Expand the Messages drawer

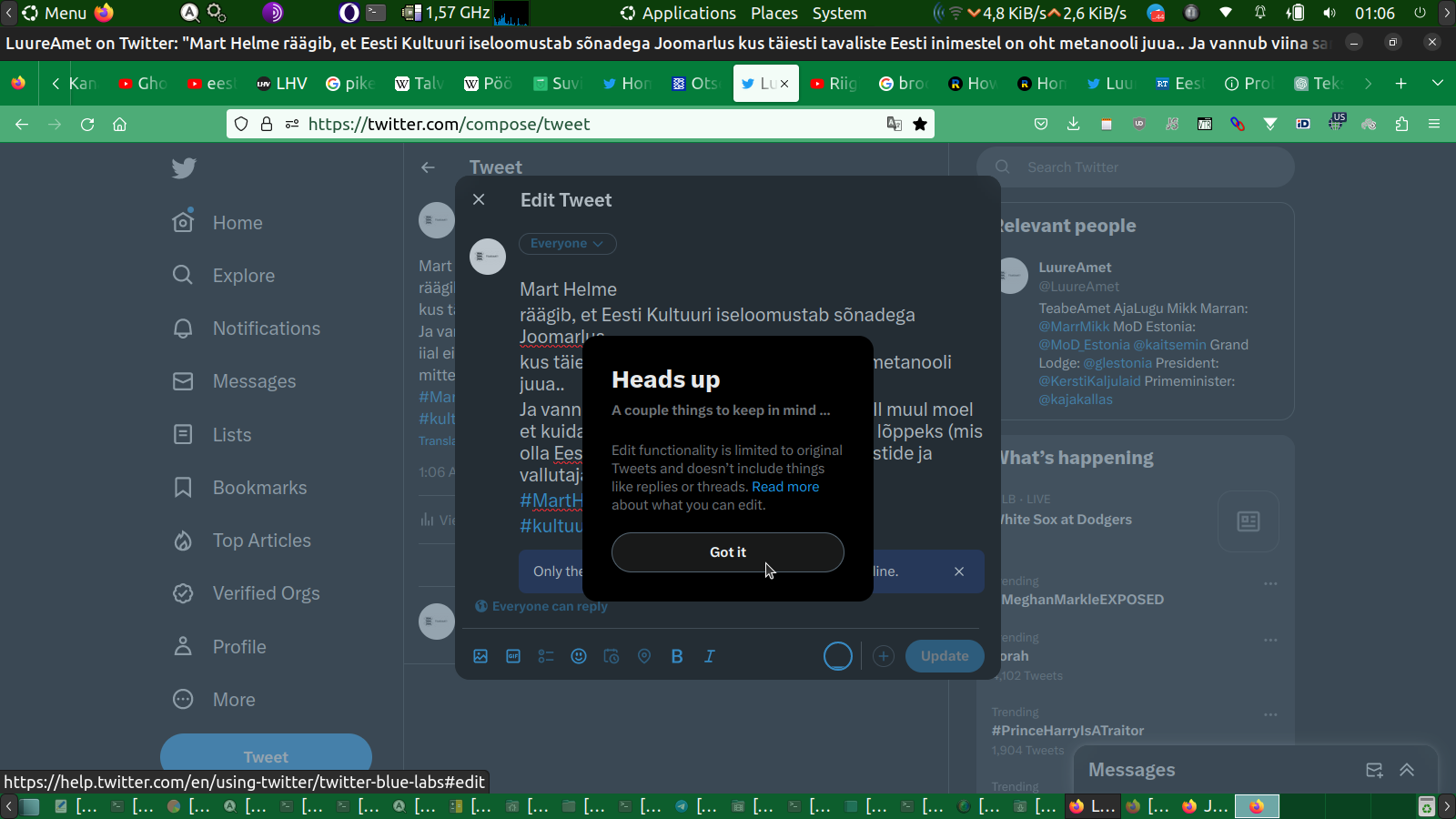pyautogui.click(x=1407, y=770)
